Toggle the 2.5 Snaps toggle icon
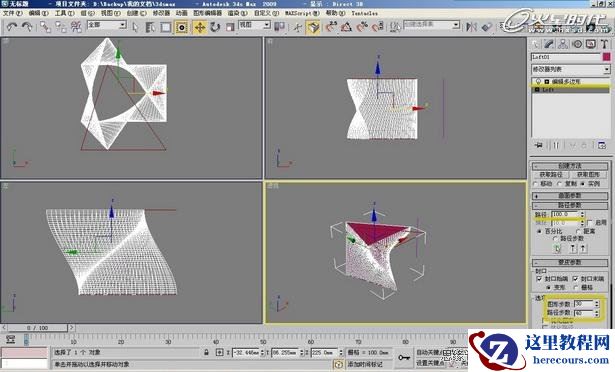The image size is (615, 372). click(x=331, y=27)
